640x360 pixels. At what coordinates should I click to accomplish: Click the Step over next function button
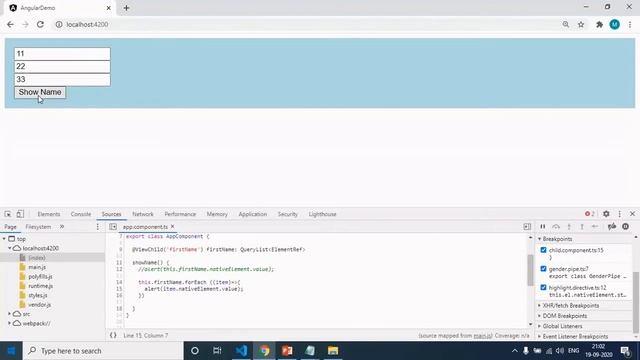tap(556, 227)
